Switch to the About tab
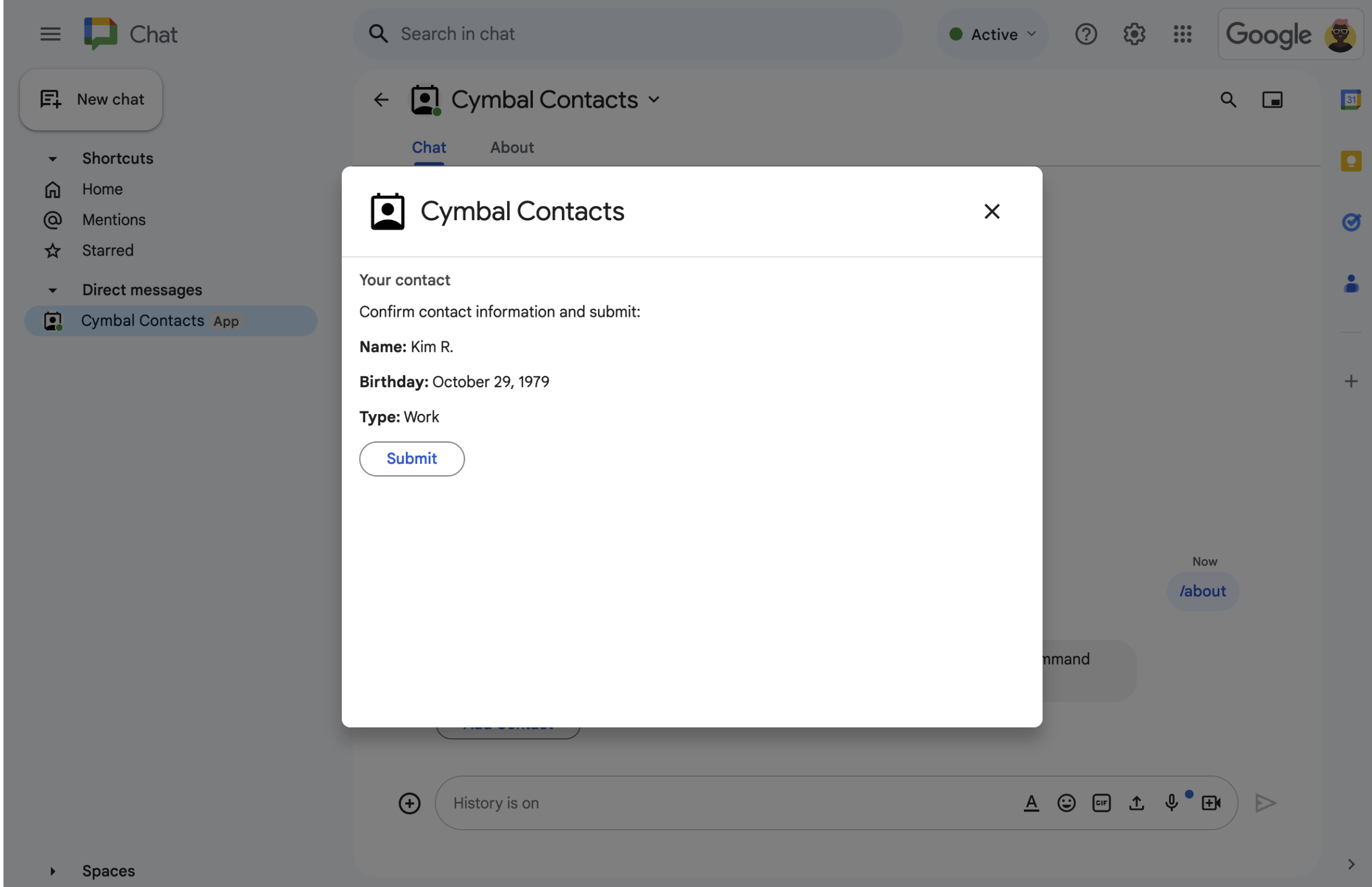The width and height of the screenshot is (1372, 887). click(511, 147)
